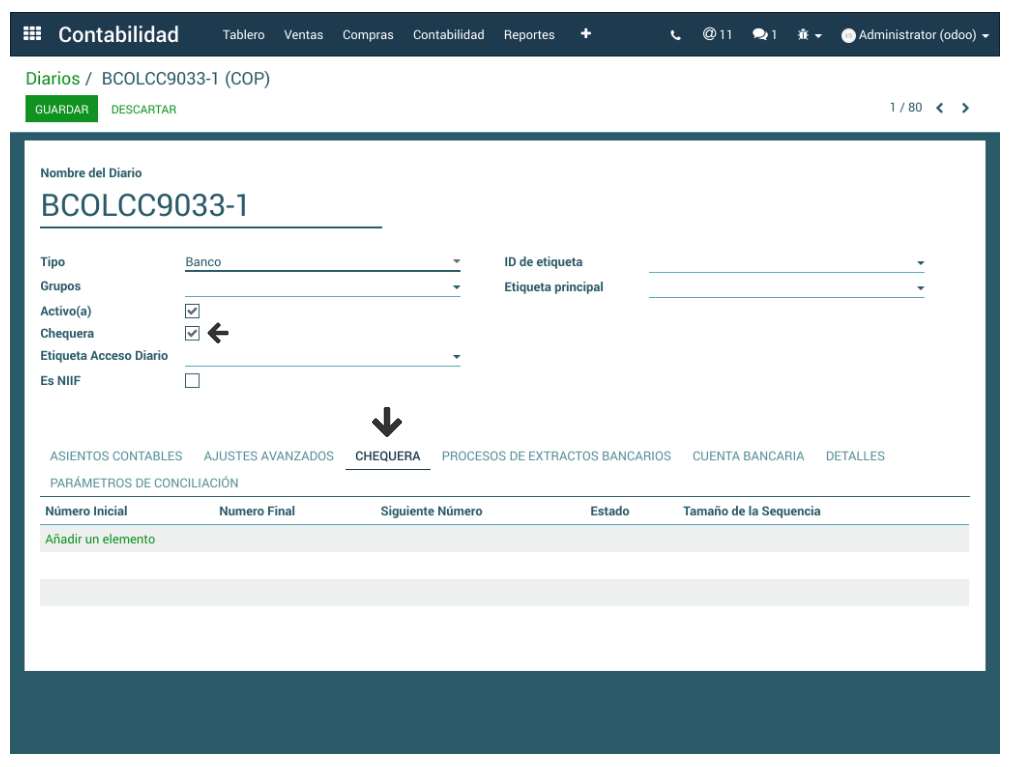Switch to the Cuenta Bancaria tab

748,456
